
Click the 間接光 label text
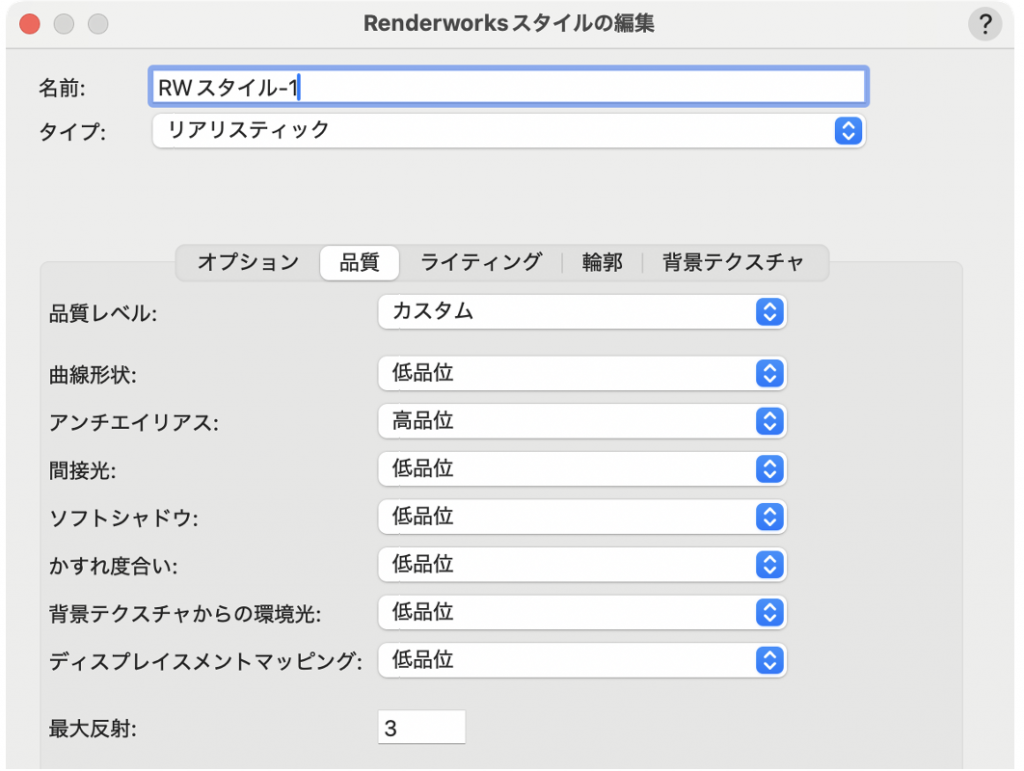[82, 471]
